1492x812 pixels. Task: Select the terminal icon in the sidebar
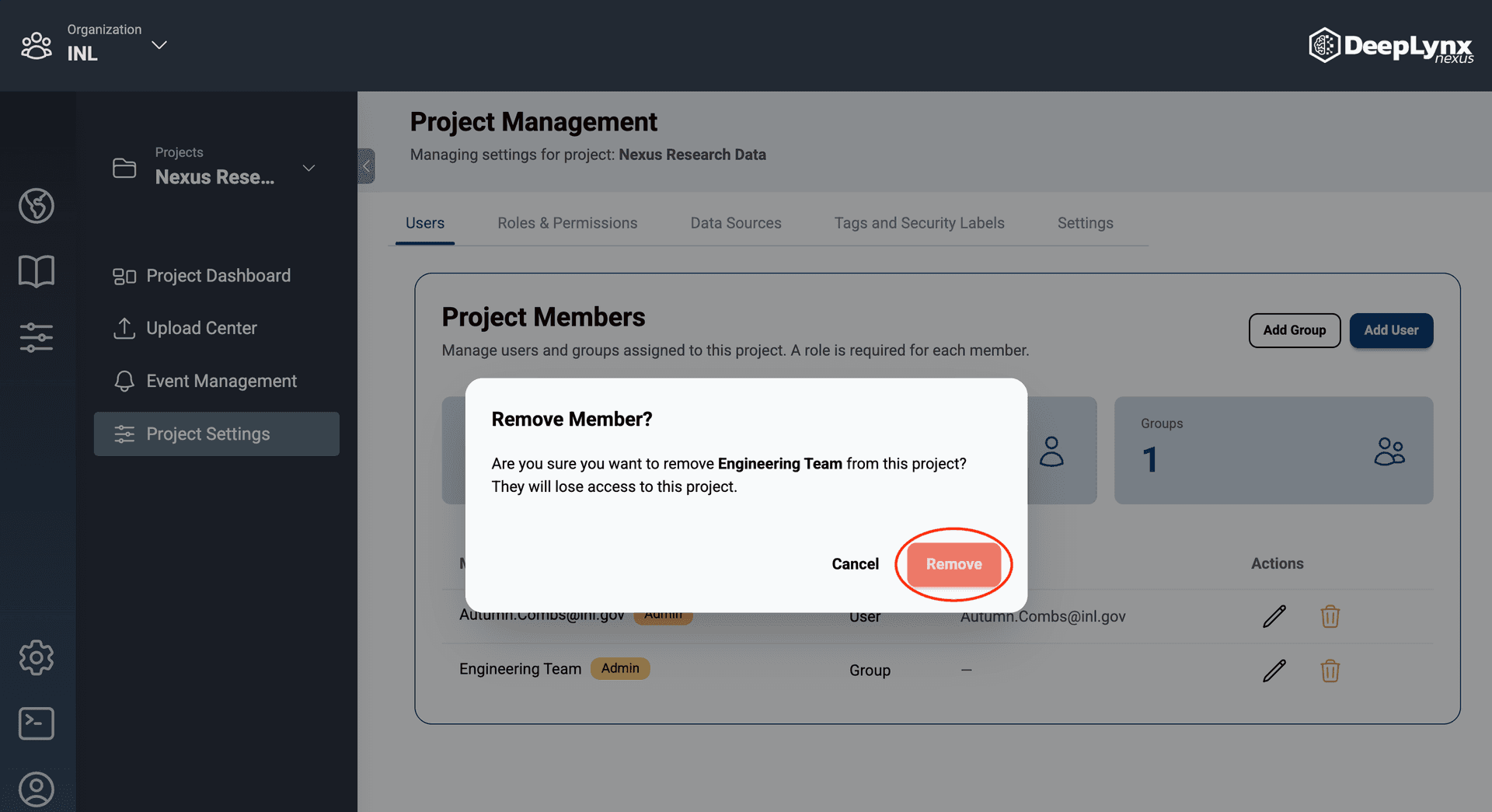point(36,723)
